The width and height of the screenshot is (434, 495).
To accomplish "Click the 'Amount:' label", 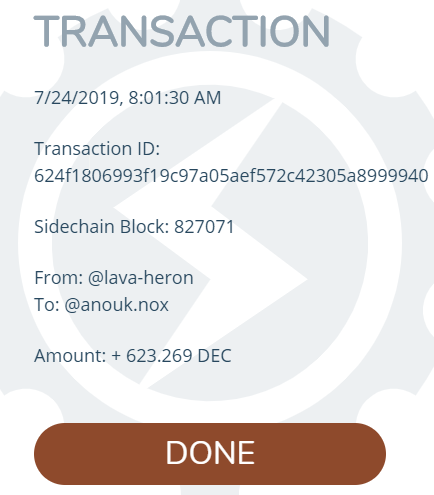I will tap(70, 355).
